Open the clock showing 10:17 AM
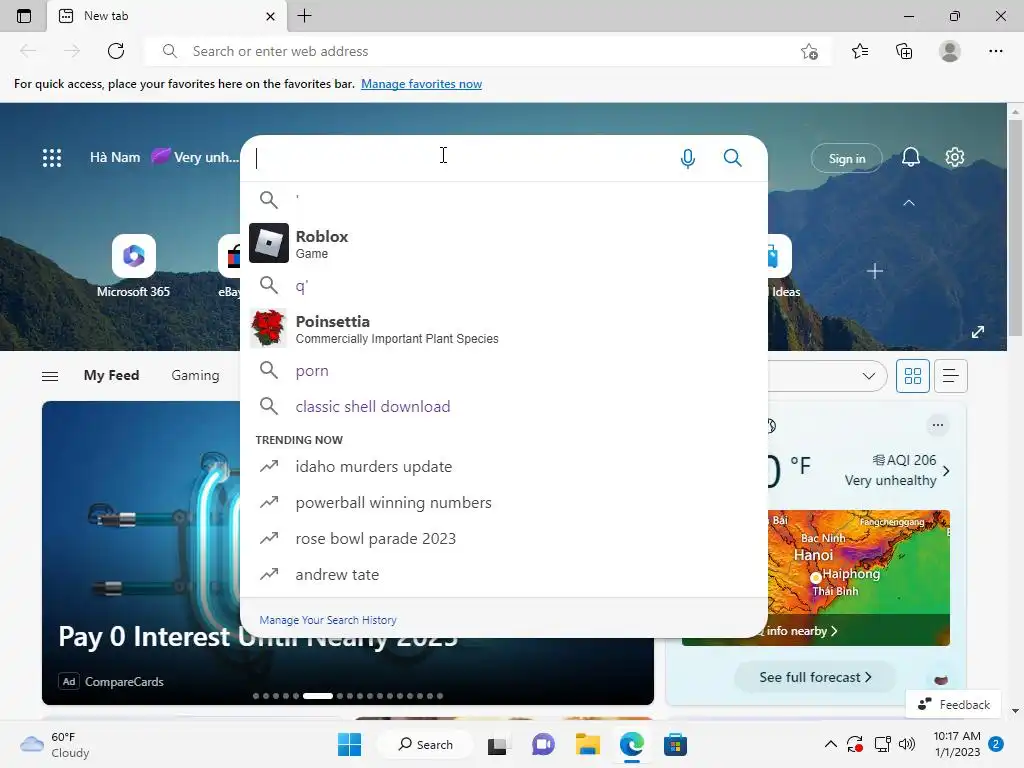Image resolution: width=1024 pixels, height=768 pixels. [x=957, y=744]
